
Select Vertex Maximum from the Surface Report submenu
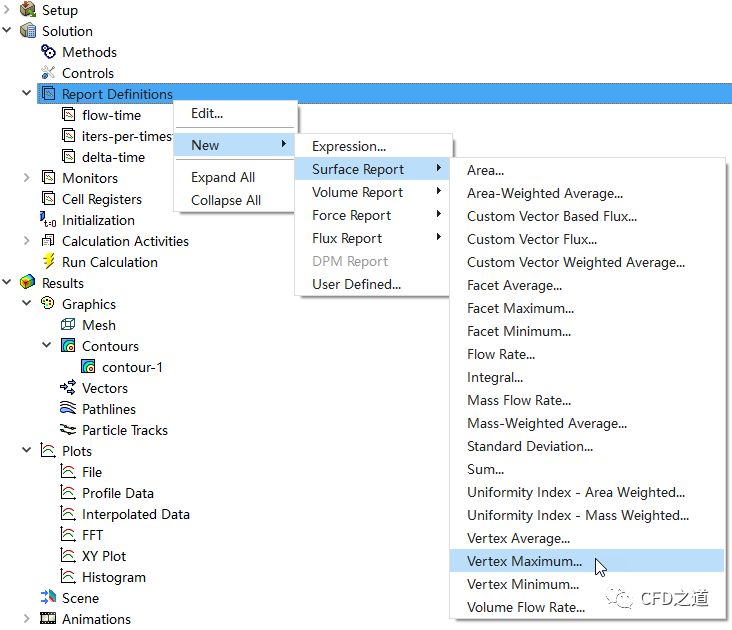(x=524, y=561)
